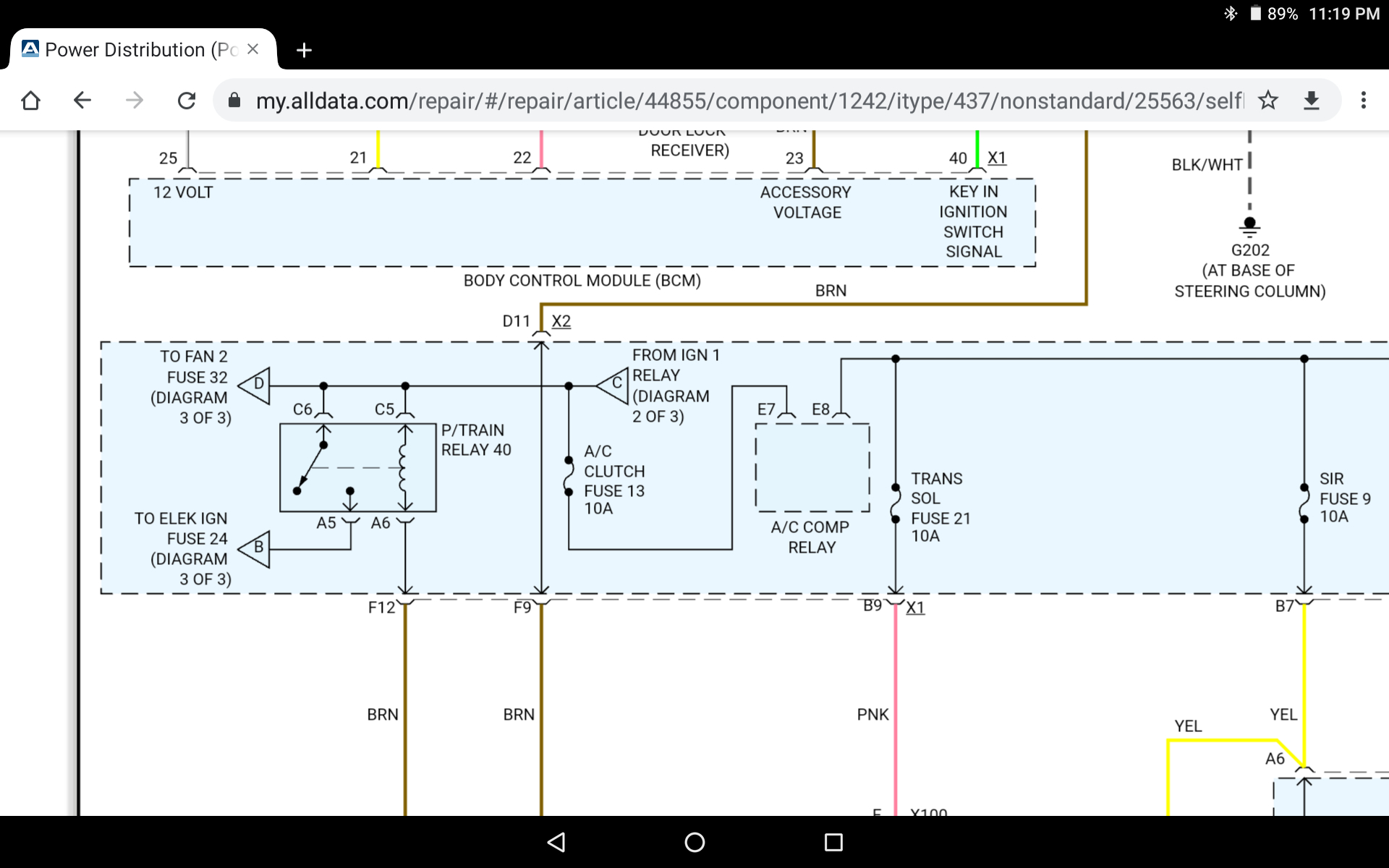
Task: Tap the X2 connector link
Action: tap(561, 321)
